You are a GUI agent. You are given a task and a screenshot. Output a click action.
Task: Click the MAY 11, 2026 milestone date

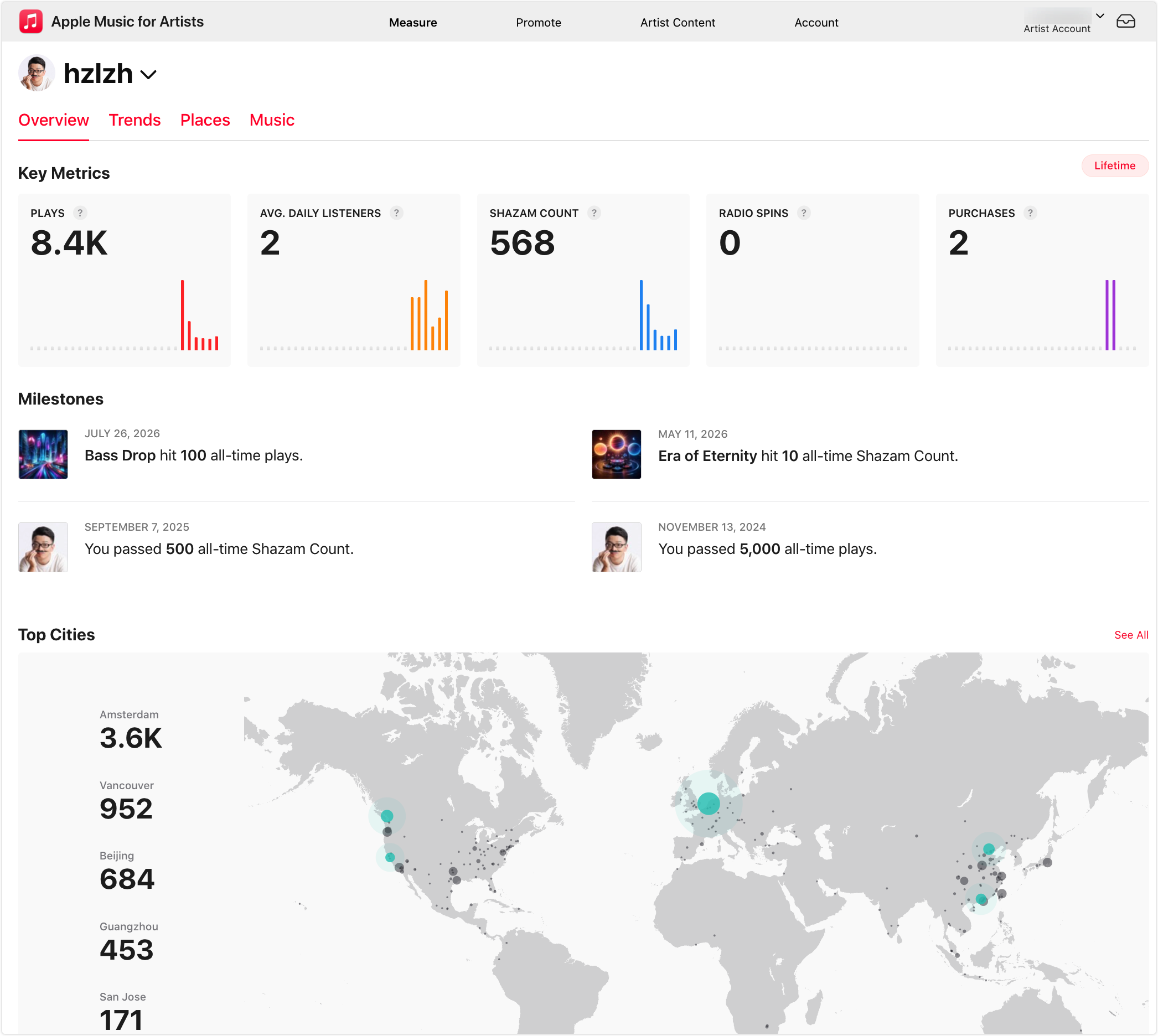(x=692, y=434)
